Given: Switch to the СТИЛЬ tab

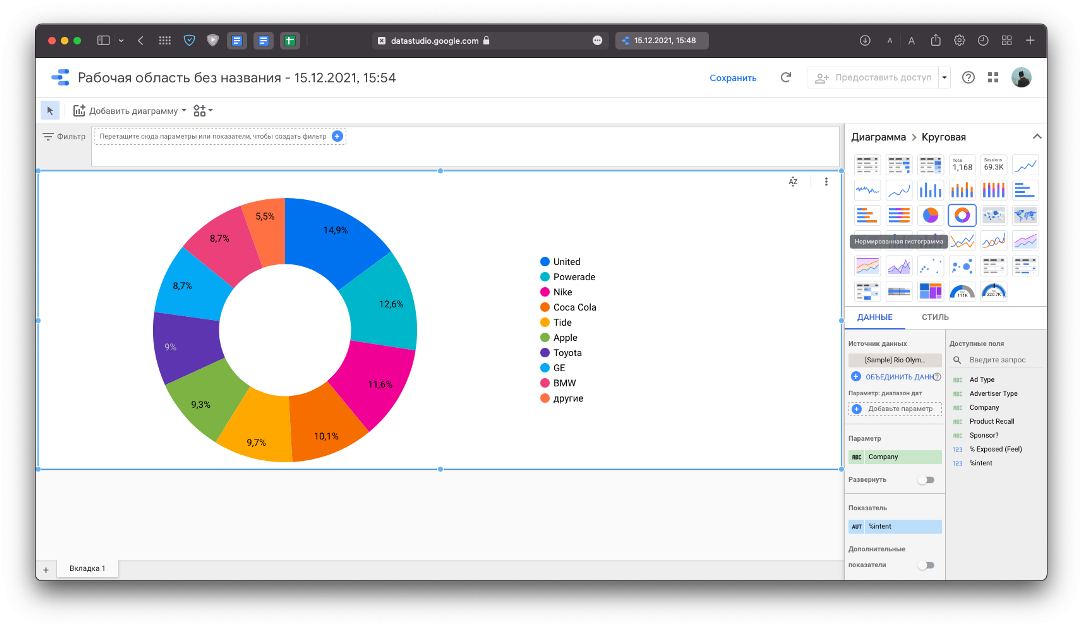Looking at the screenshot, I should click(935, 317).
